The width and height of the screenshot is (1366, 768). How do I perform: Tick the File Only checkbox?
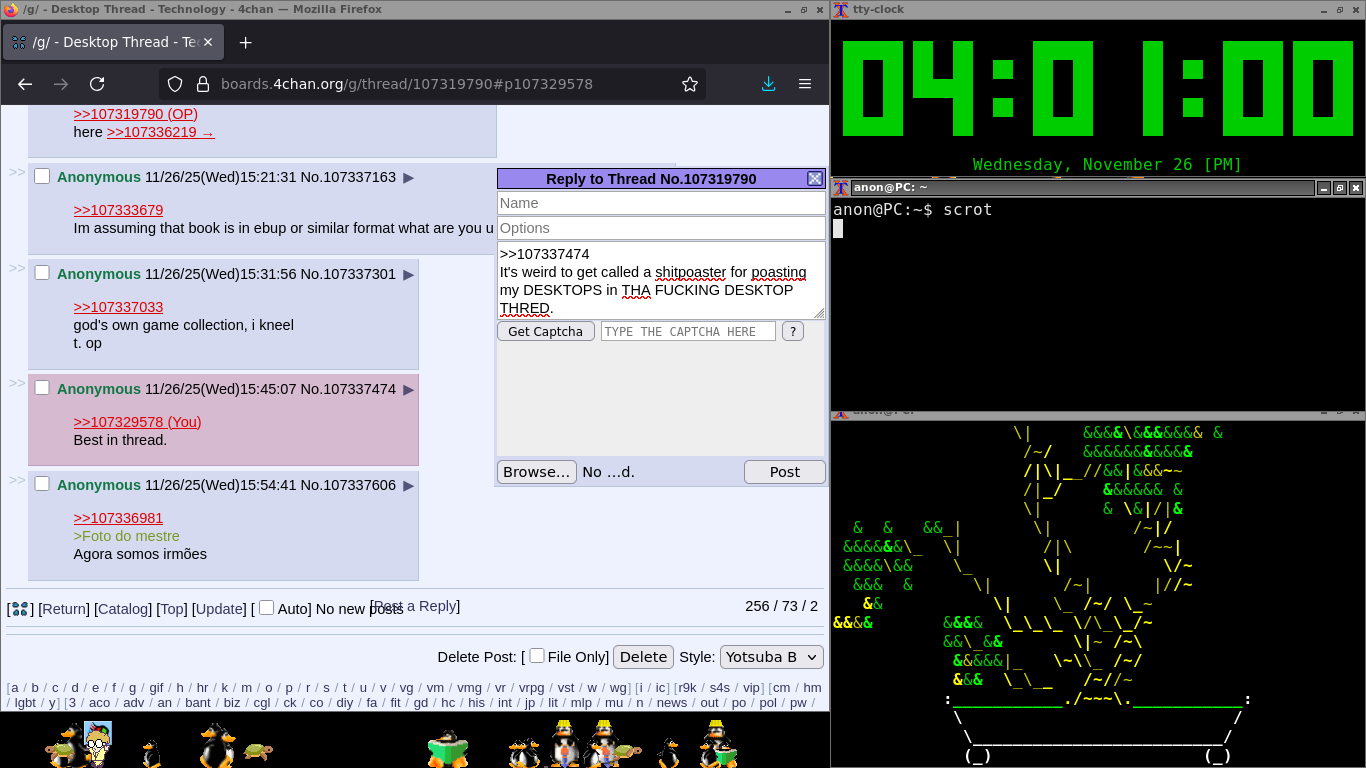click(x=537, y=656)
